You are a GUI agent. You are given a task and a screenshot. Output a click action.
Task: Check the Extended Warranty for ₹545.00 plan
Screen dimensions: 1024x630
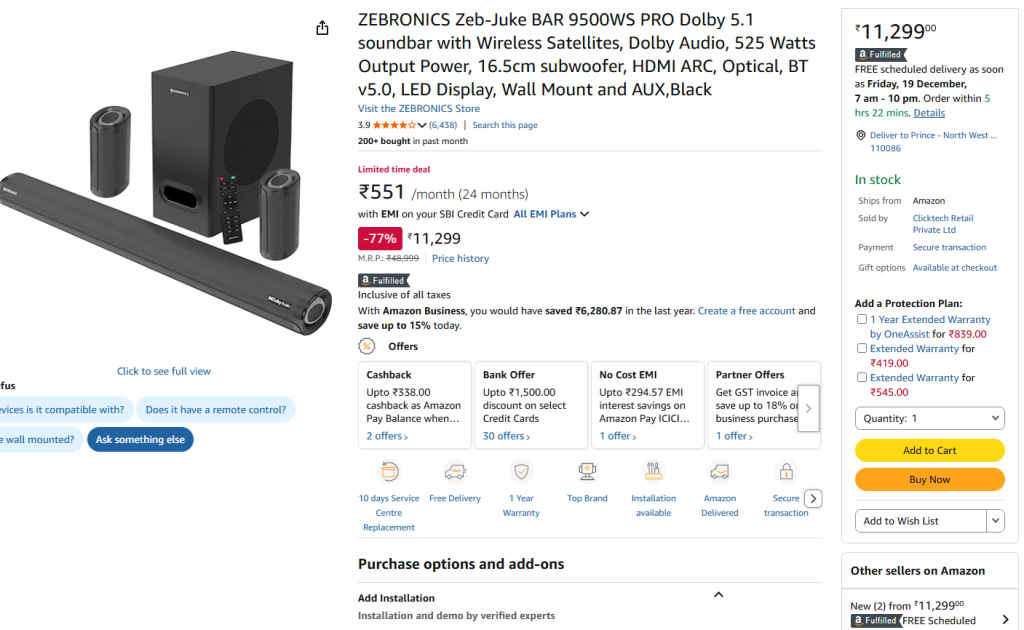tap(861, 377)
